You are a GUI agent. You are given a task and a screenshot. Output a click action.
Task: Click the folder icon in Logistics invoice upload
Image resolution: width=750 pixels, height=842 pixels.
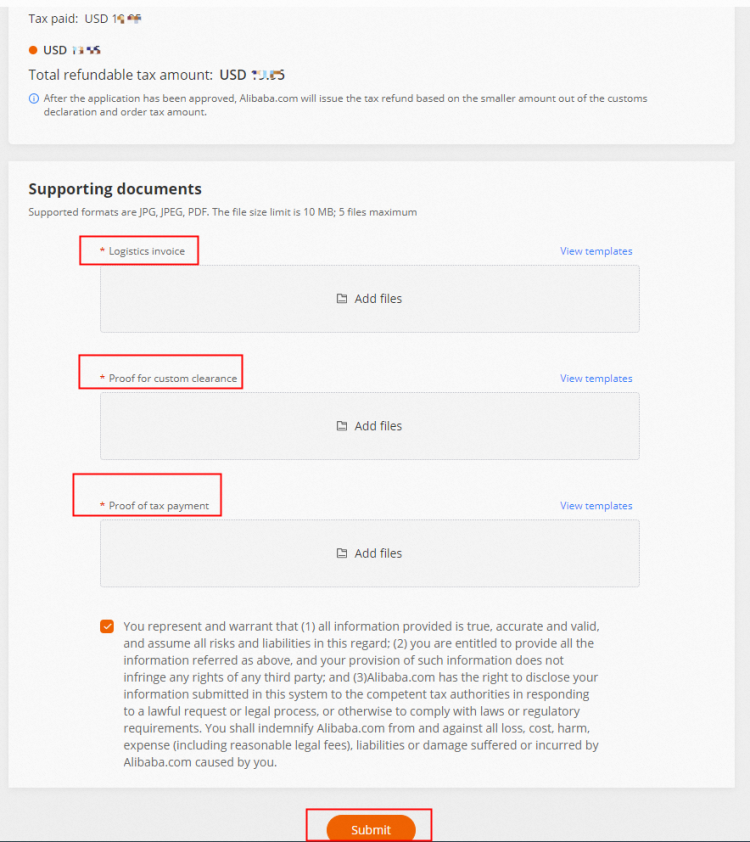pos(342,299)
